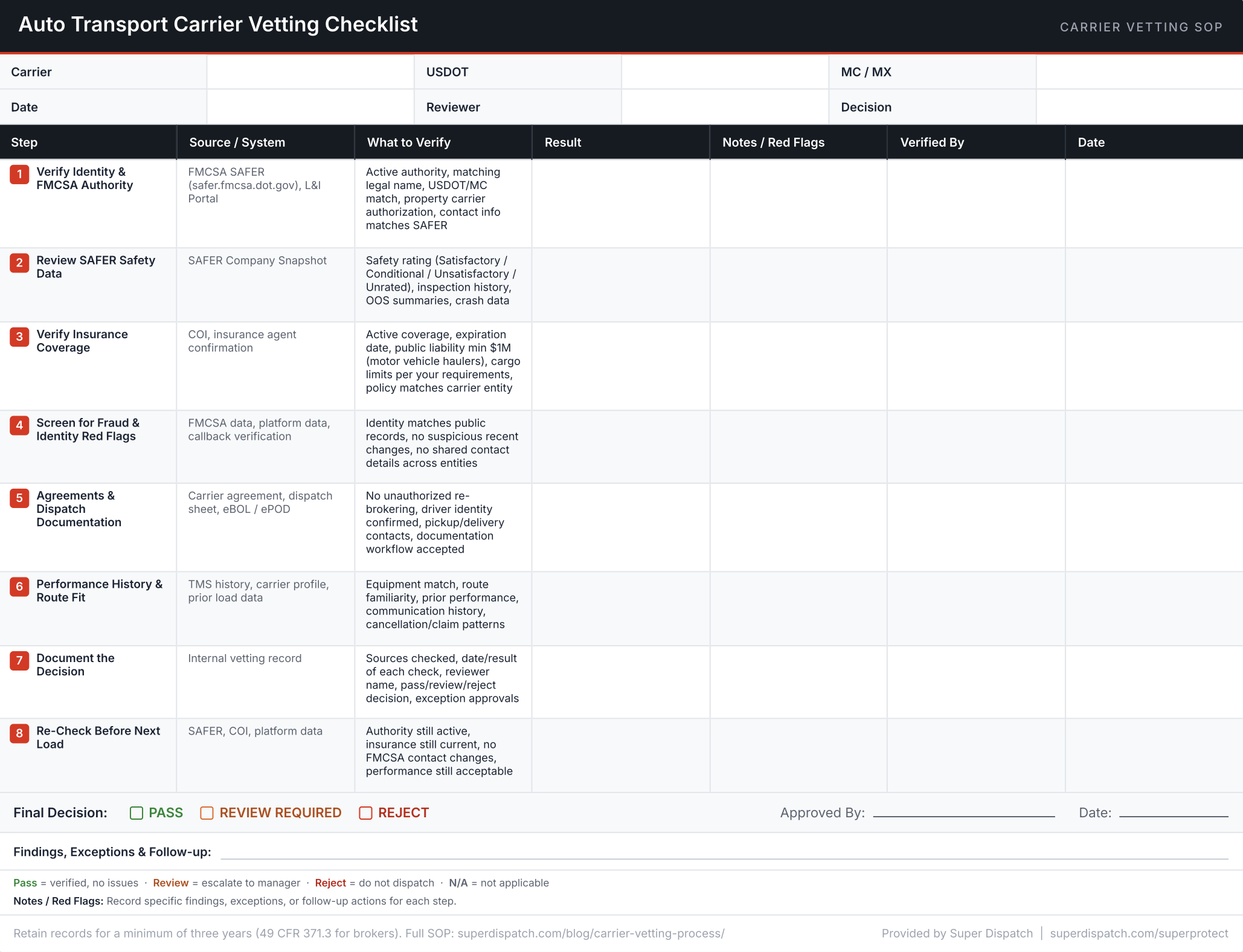Click Notes cell for Review SAFER Safety row
The image size is (1243, 952).
(x=798, y=285)
